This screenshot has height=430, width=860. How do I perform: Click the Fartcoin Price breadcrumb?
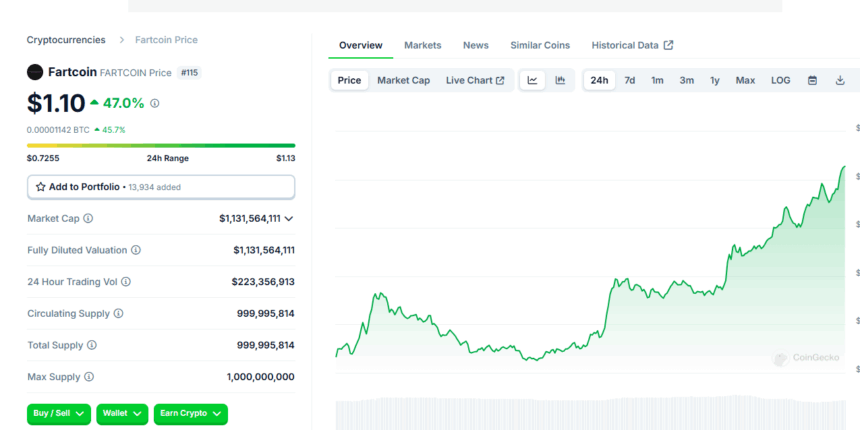click(166, 40)
